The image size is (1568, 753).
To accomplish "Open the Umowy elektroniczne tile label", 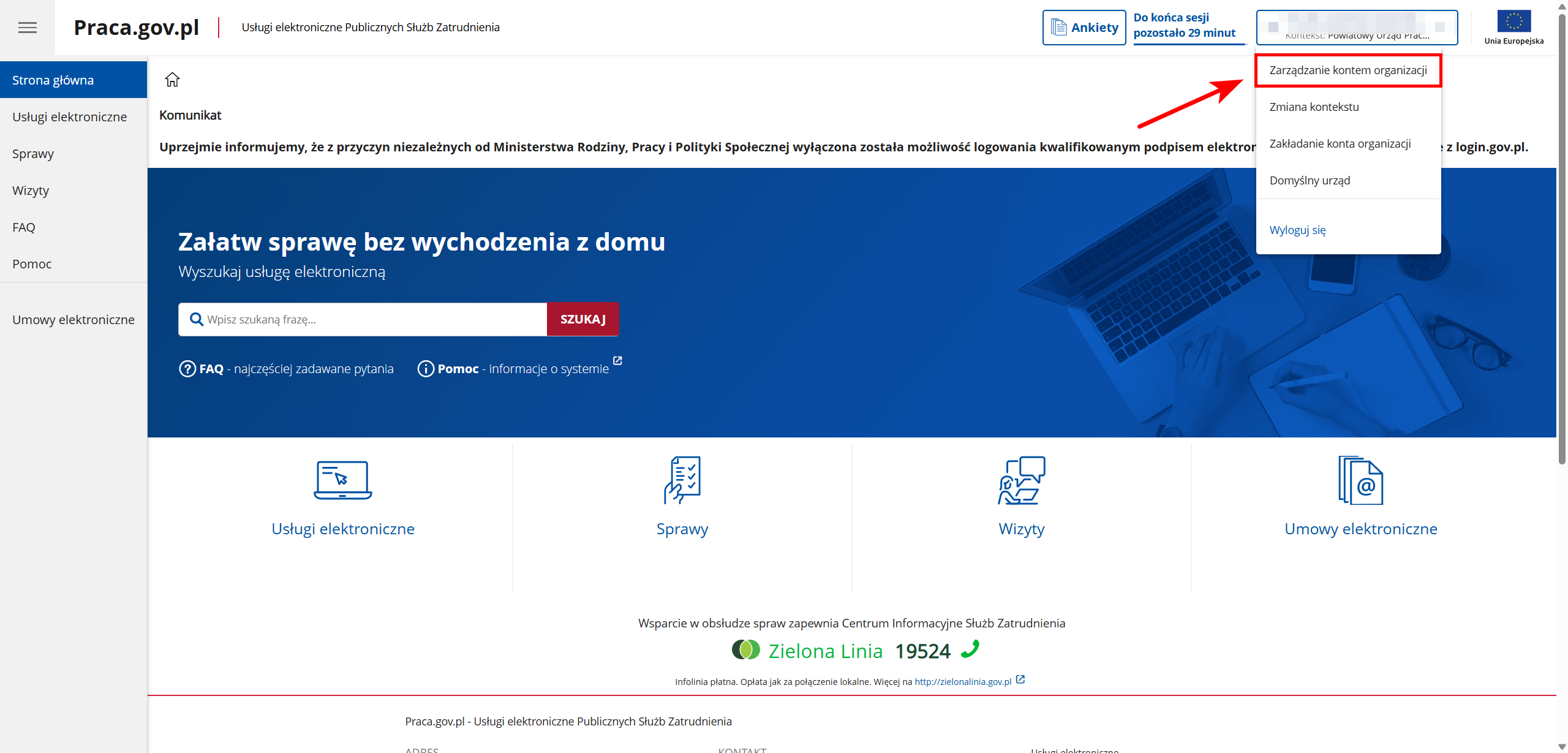I will click(x=1361, y=529).
